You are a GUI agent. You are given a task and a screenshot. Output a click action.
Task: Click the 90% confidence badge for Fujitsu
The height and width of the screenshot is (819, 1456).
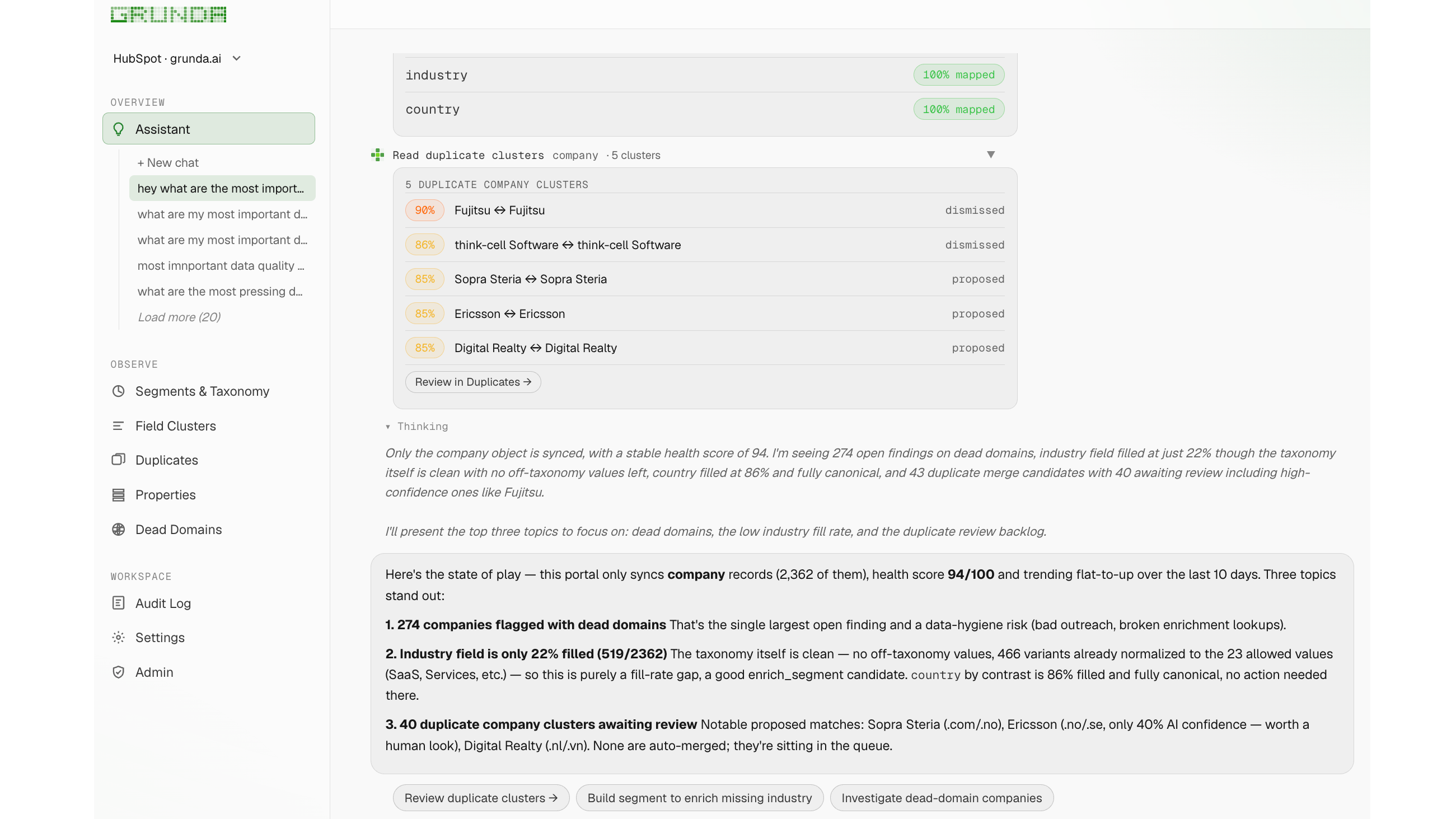point(424,210)
